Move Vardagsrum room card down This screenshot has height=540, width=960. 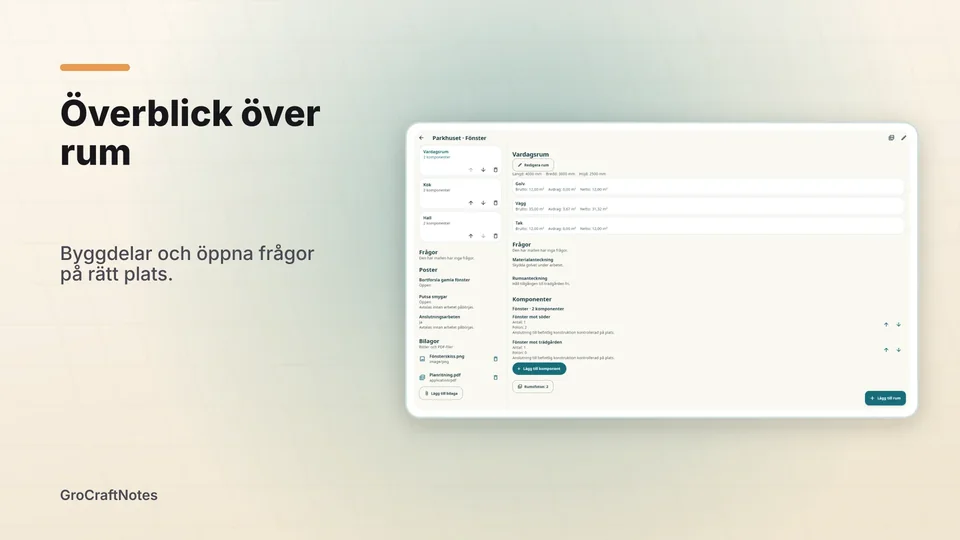pyautogui.click(x=483, y=170)
